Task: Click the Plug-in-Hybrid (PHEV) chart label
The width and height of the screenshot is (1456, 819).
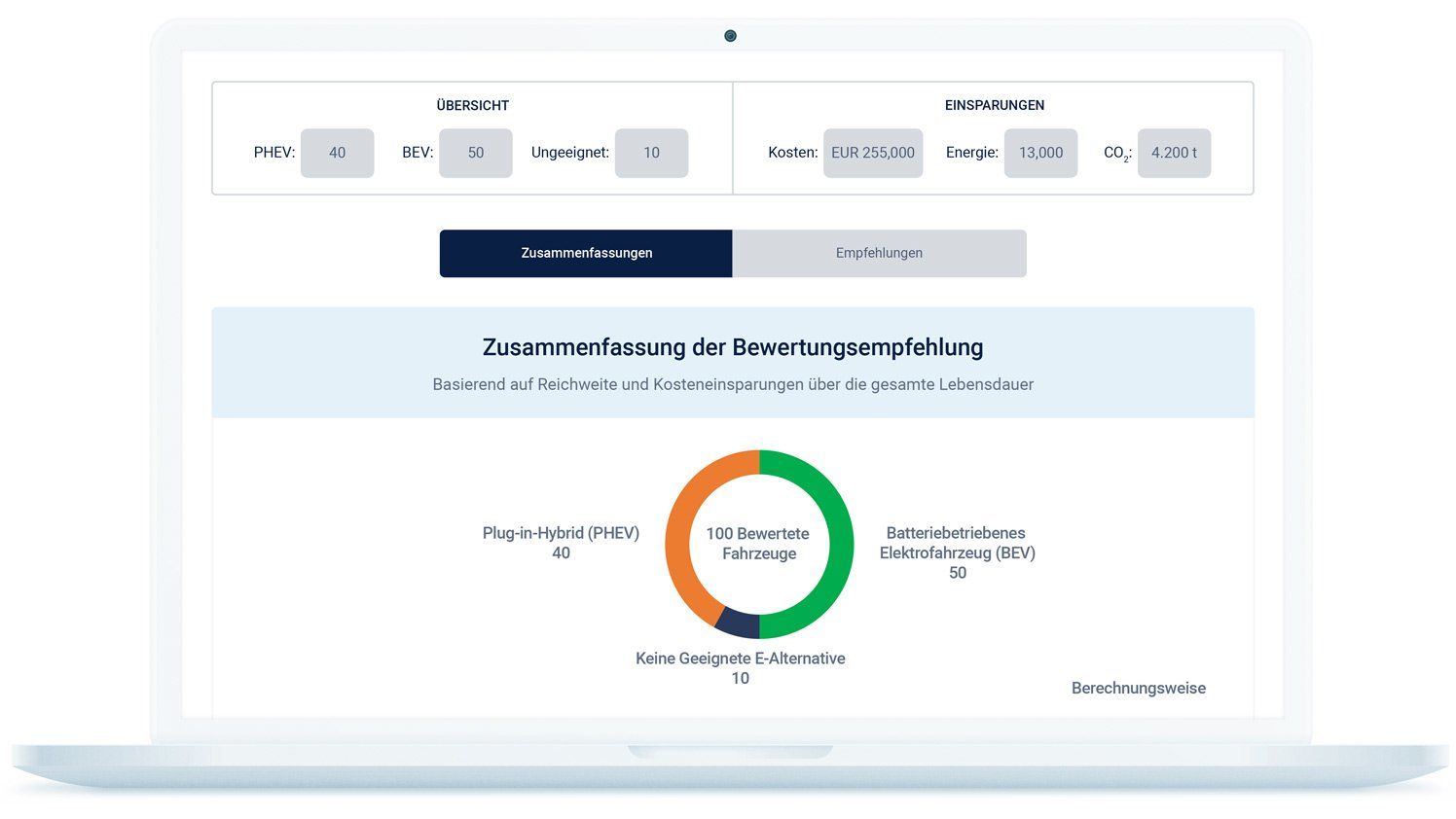Action: point(561,543)
